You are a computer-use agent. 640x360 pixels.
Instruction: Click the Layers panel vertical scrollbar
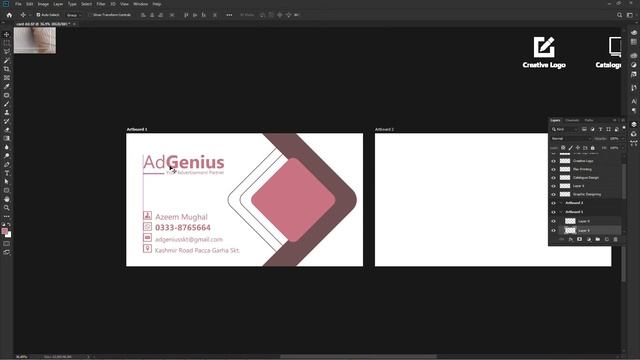623,180
